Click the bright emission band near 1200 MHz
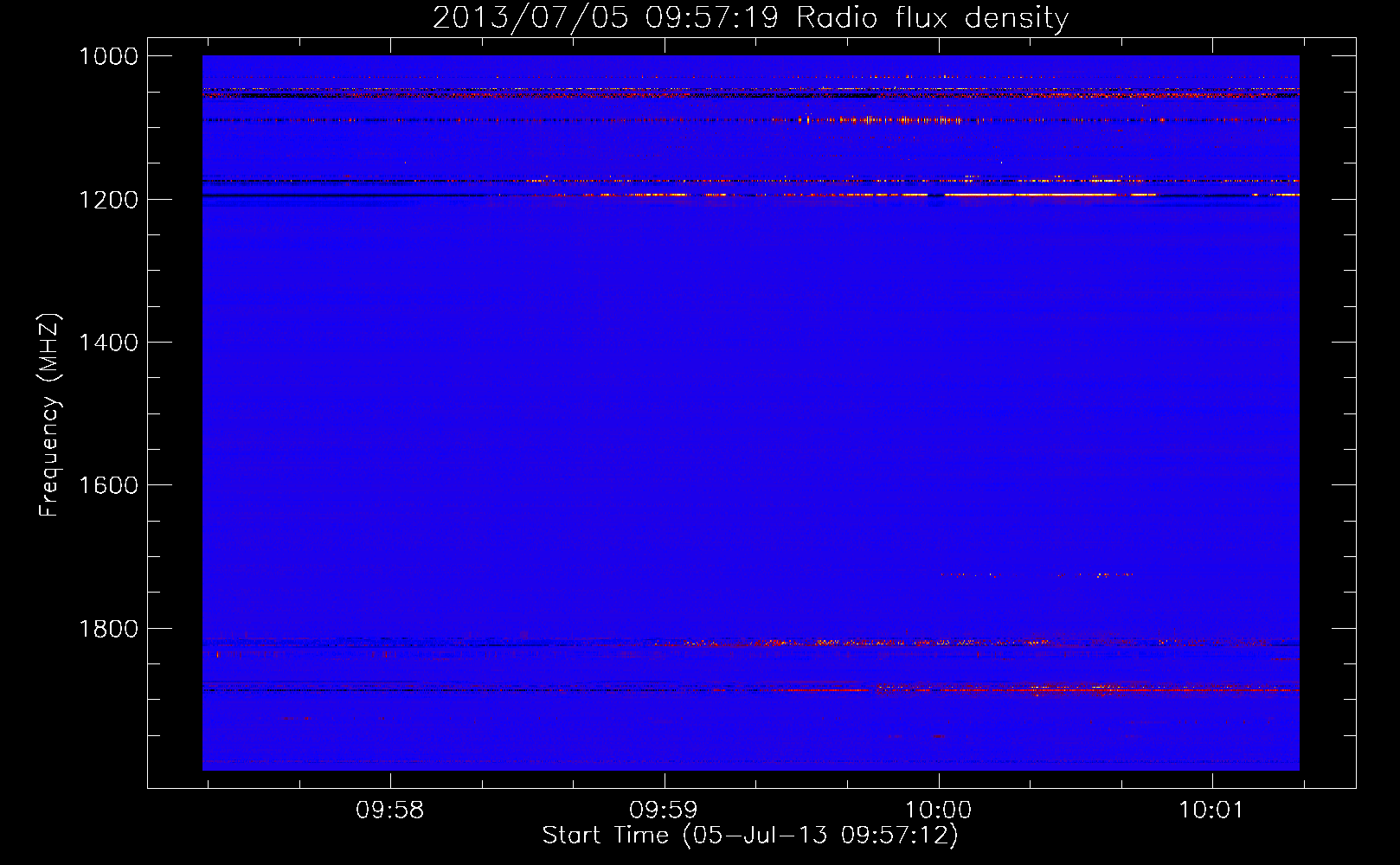1400x865 pixels. pos(1030,195)
